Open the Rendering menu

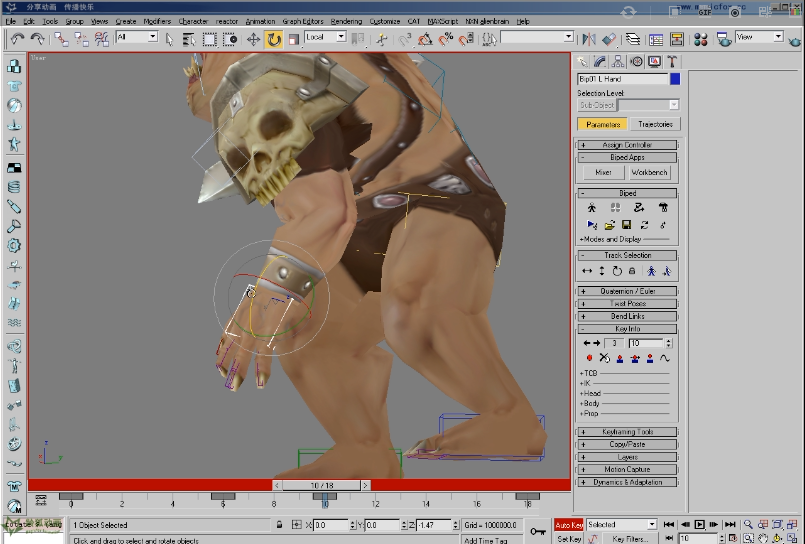click(x=346, y=21)
